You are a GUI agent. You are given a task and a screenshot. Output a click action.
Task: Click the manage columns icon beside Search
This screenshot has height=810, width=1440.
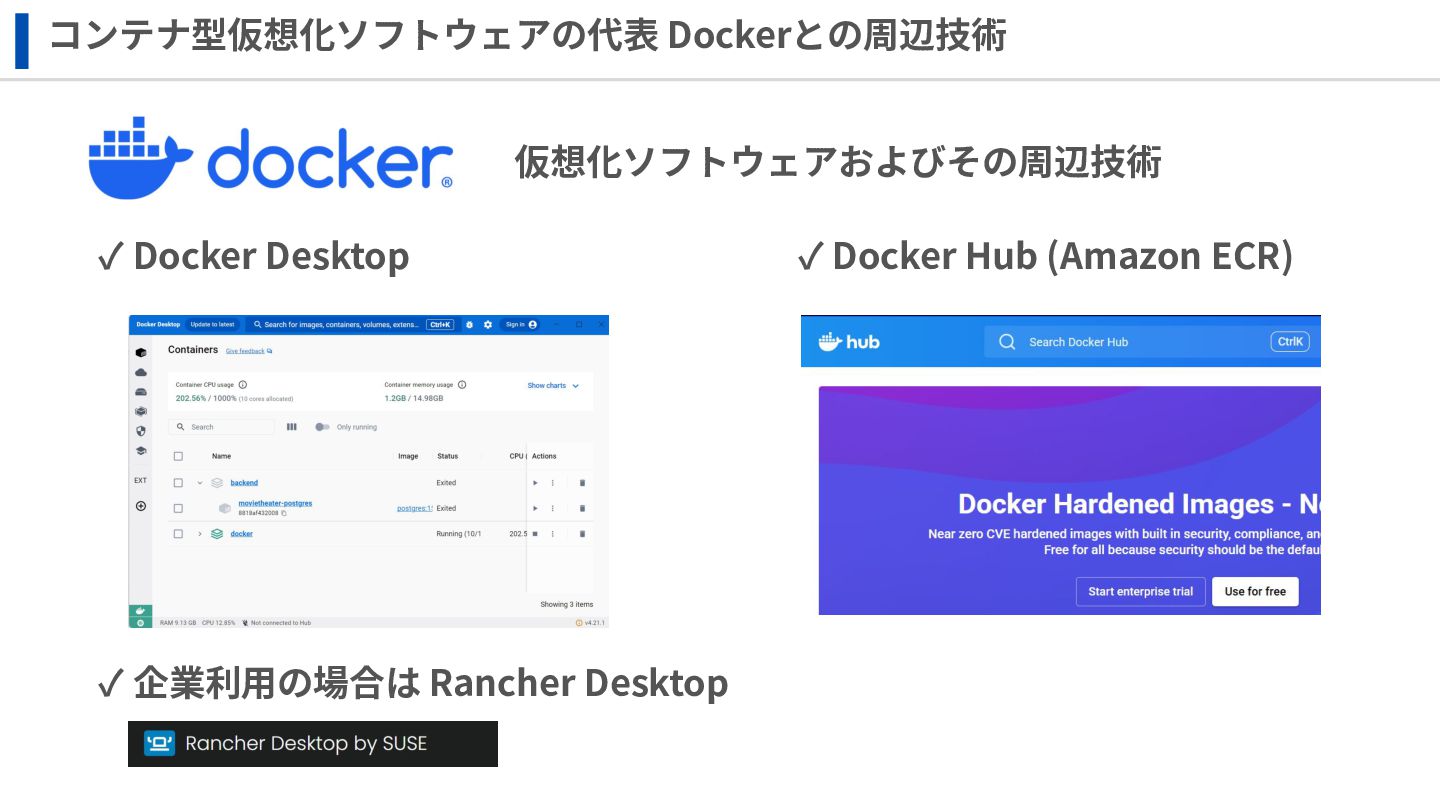(291, 427)
